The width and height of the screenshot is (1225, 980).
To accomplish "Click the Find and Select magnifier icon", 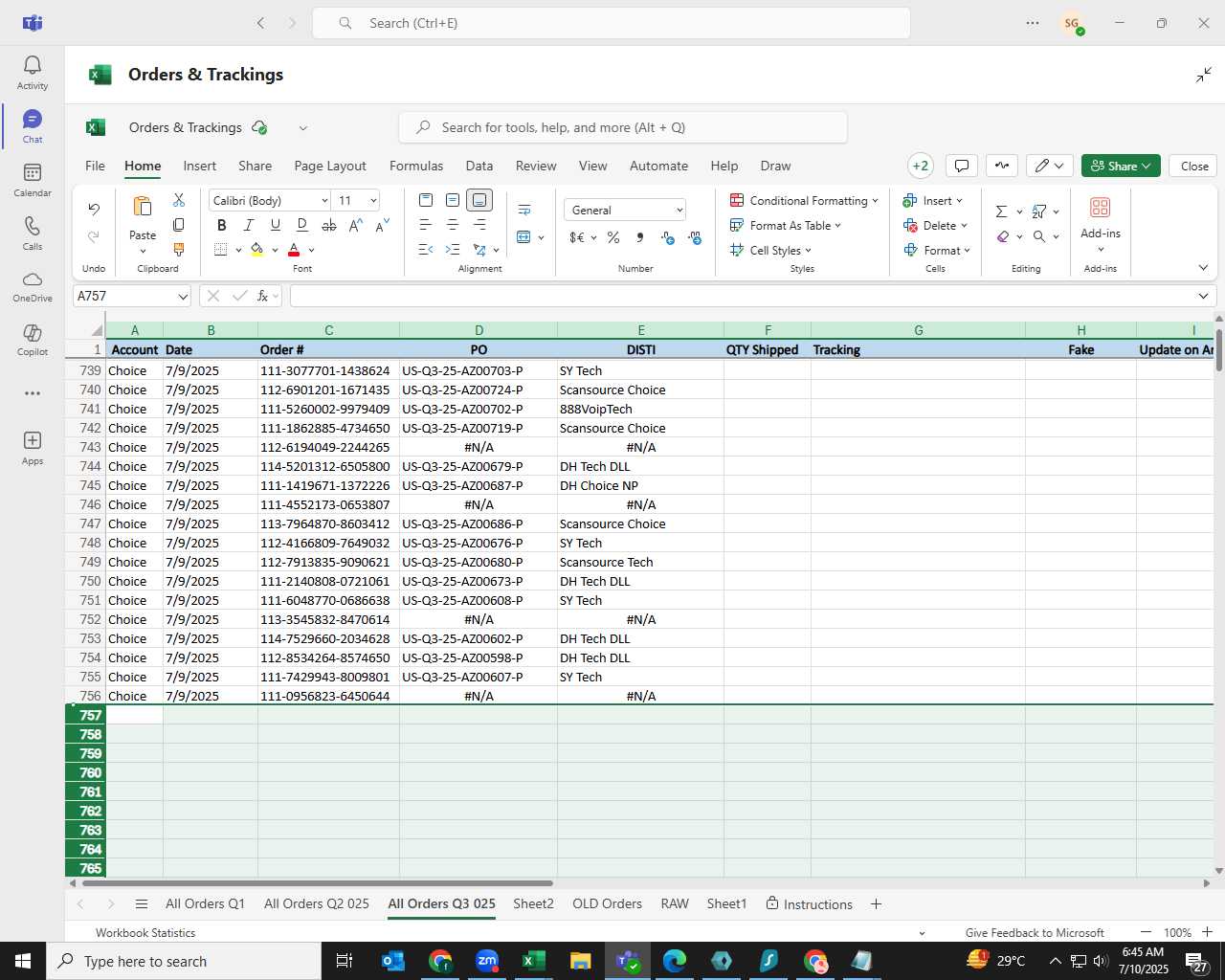I will click(1039, 236).
